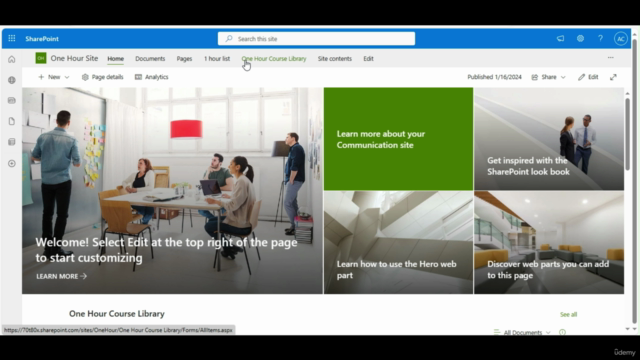Expand the All Documents view dropdown
Image resolution: width=640 pixels, height=360 pixels.
522,333
